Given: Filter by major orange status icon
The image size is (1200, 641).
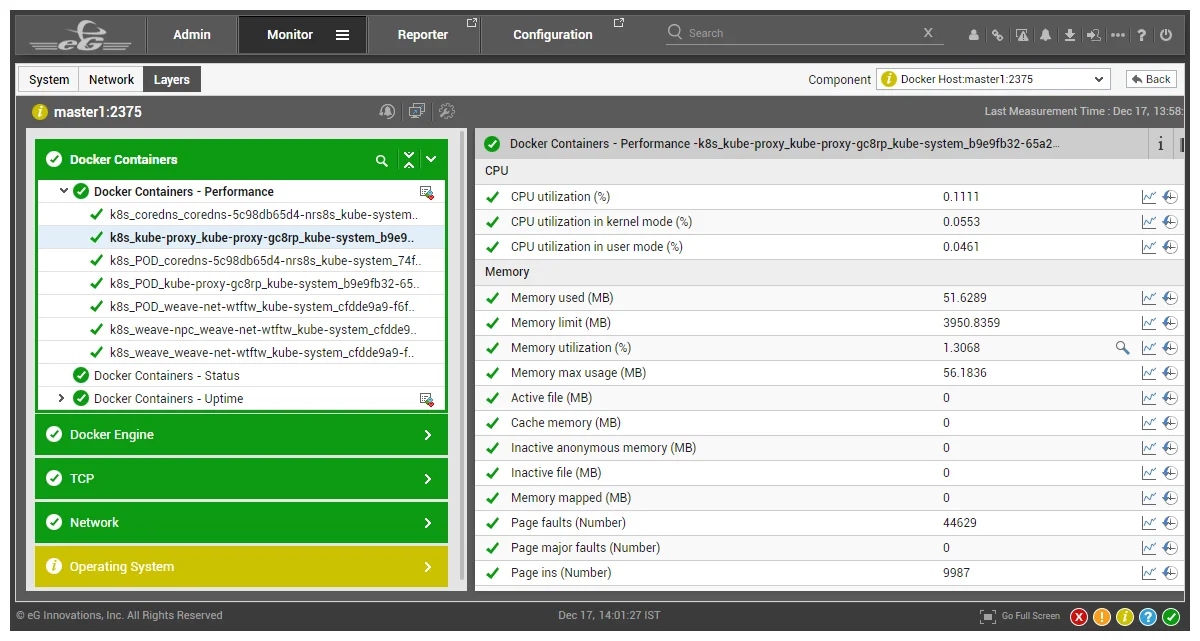Looking at the screenshot, I should 1102,617.
